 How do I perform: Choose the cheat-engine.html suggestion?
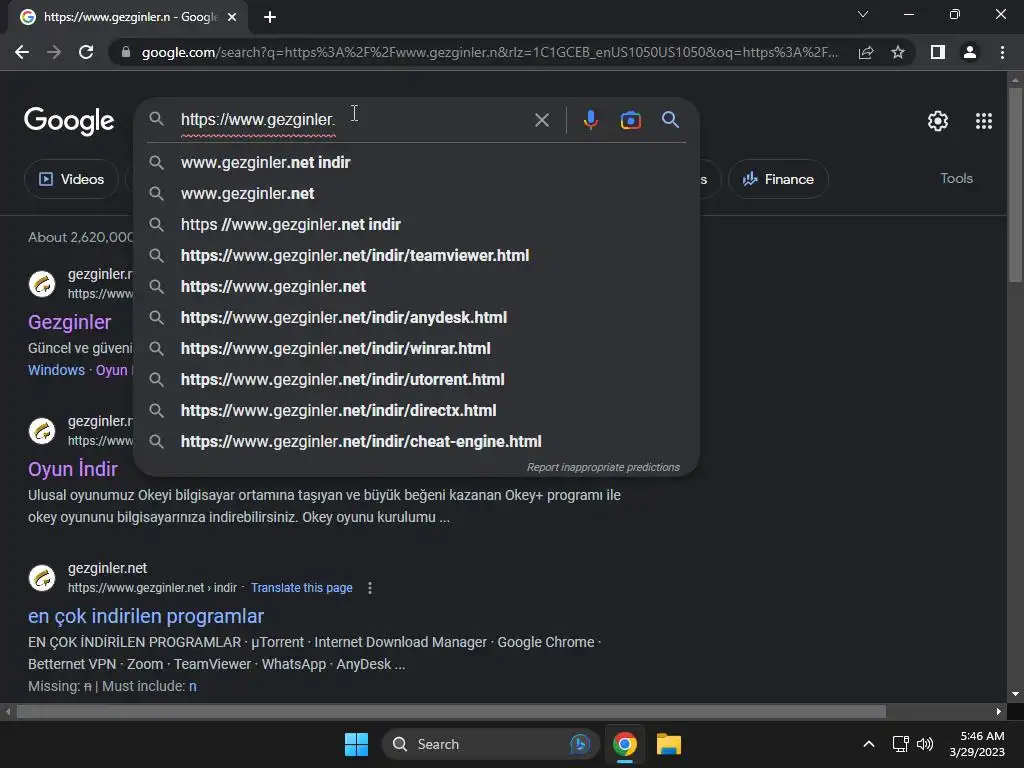[x=416, y=441]
